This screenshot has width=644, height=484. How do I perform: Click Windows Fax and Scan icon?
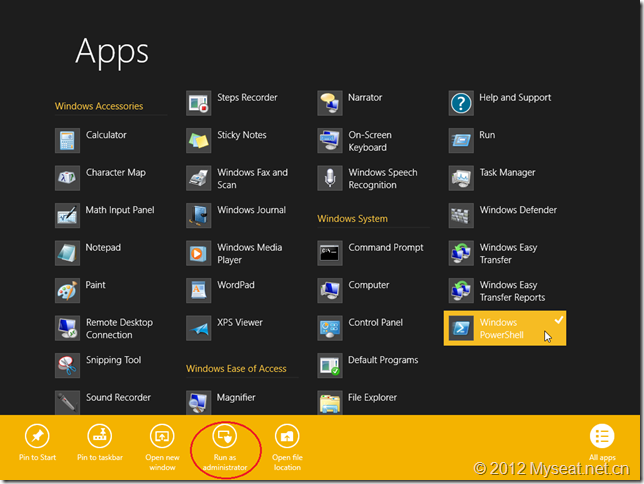tap(199, 178)
